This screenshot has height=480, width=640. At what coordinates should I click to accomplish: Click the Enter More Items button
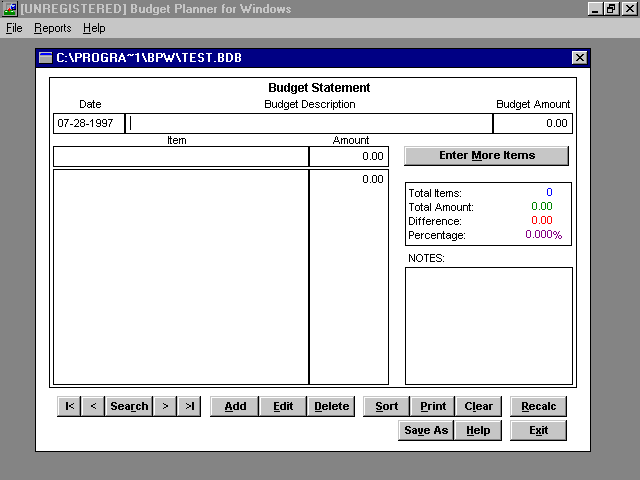click(487, 156)
